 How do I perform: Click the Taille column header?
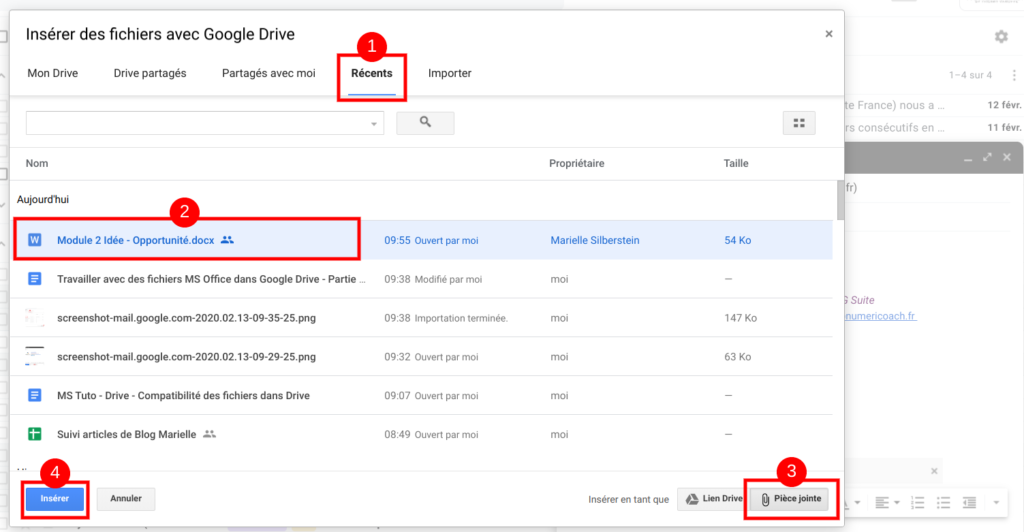pos(736,163)
